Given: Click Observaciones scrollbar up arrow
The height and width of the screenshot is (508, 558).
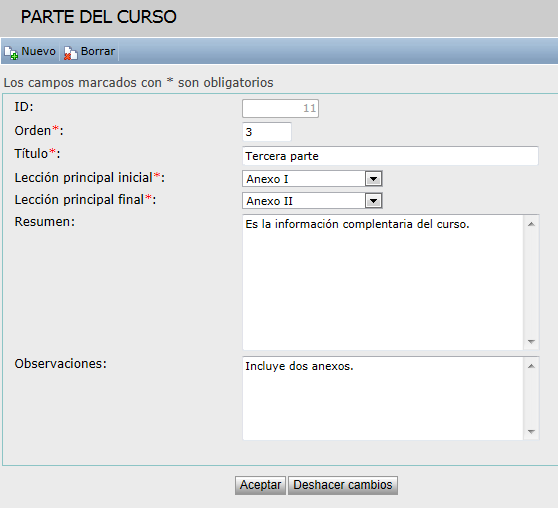Looking at the screenshot, I should (x=531, y=366).
